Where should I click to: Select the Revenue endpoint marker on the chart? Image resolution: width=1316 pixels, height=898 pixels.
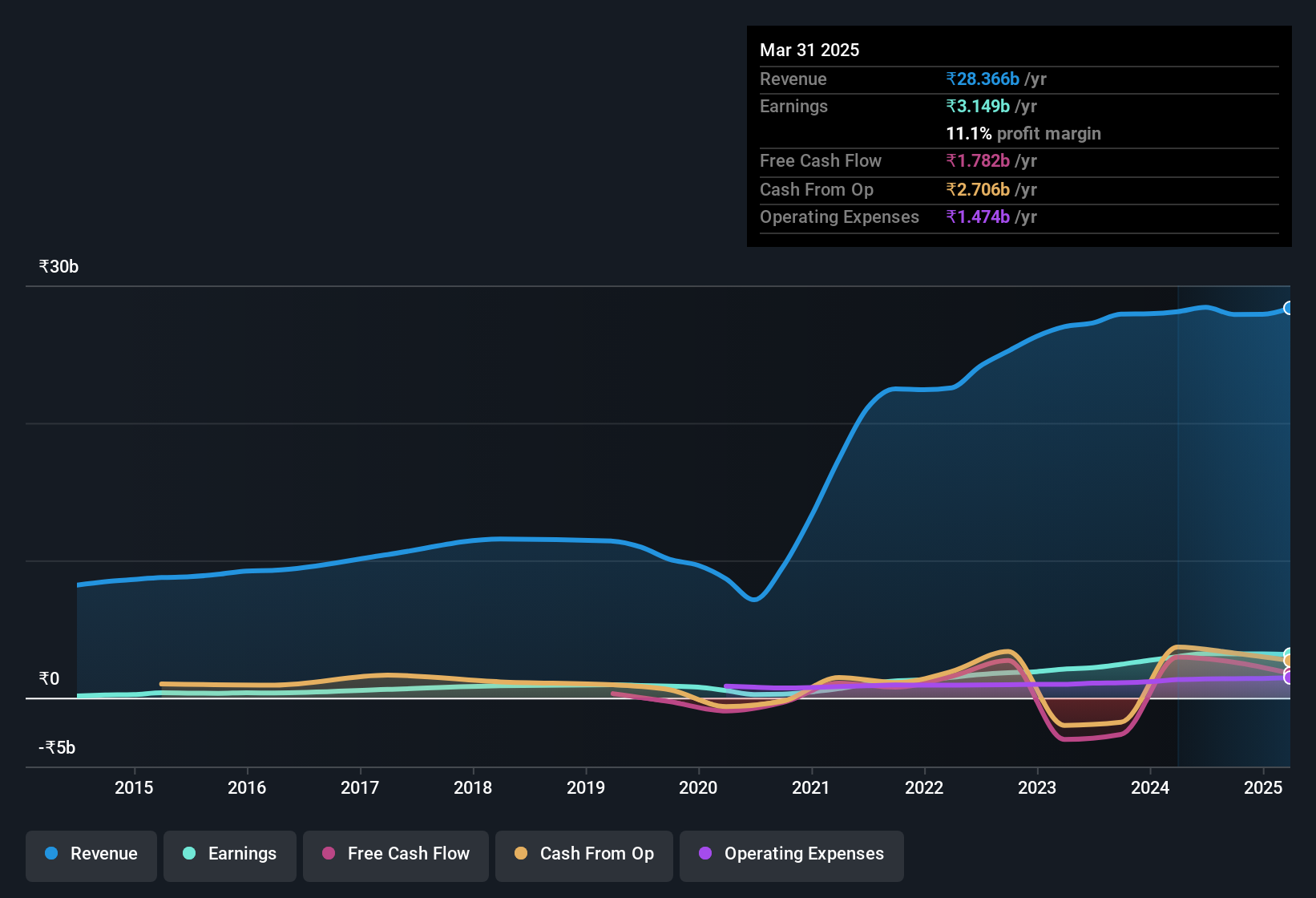1288,308
